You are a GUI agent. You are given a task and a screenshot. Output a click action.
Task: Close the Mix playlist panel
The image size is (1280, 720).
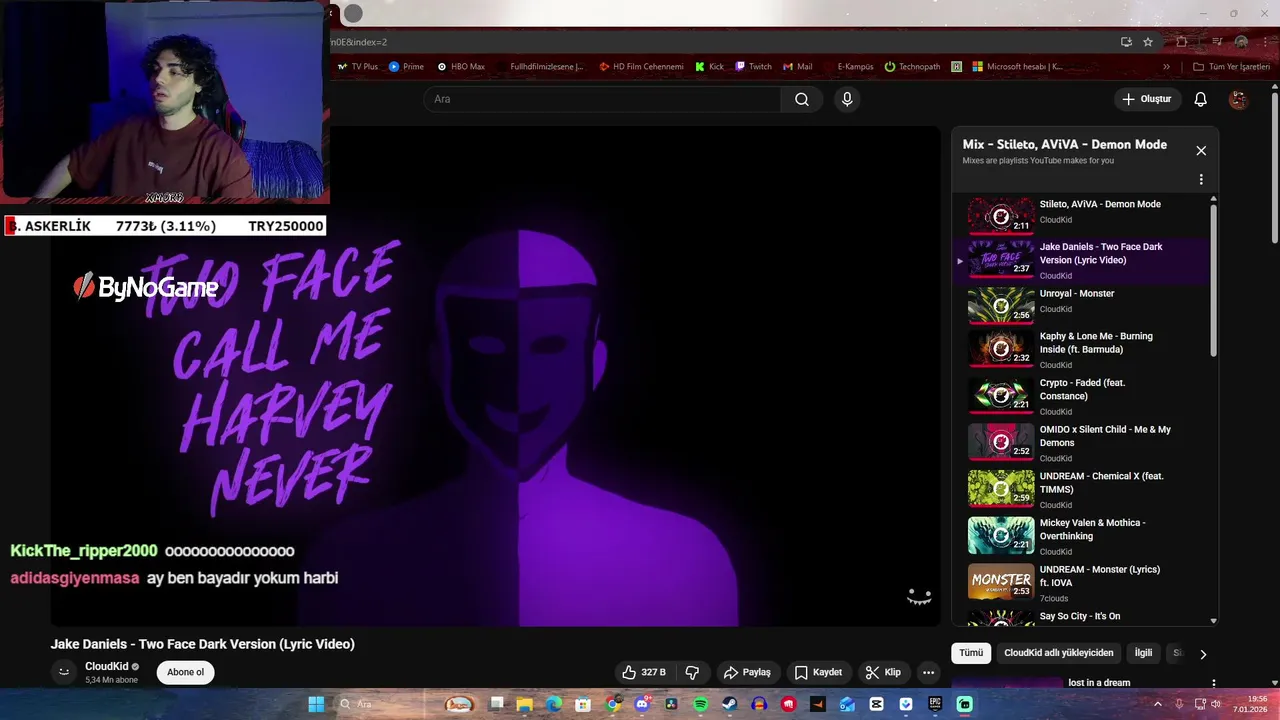pos(1201,151)
